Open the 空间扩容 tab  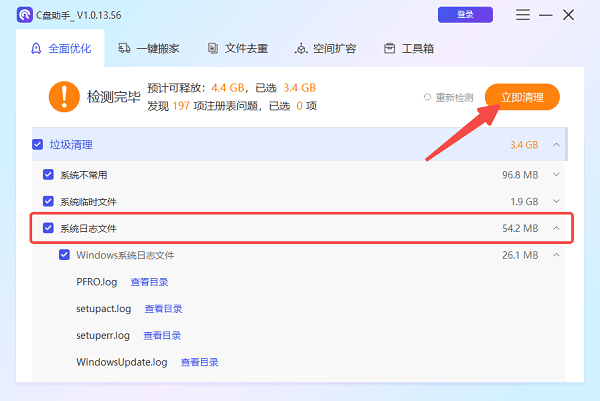pos(328,48)
